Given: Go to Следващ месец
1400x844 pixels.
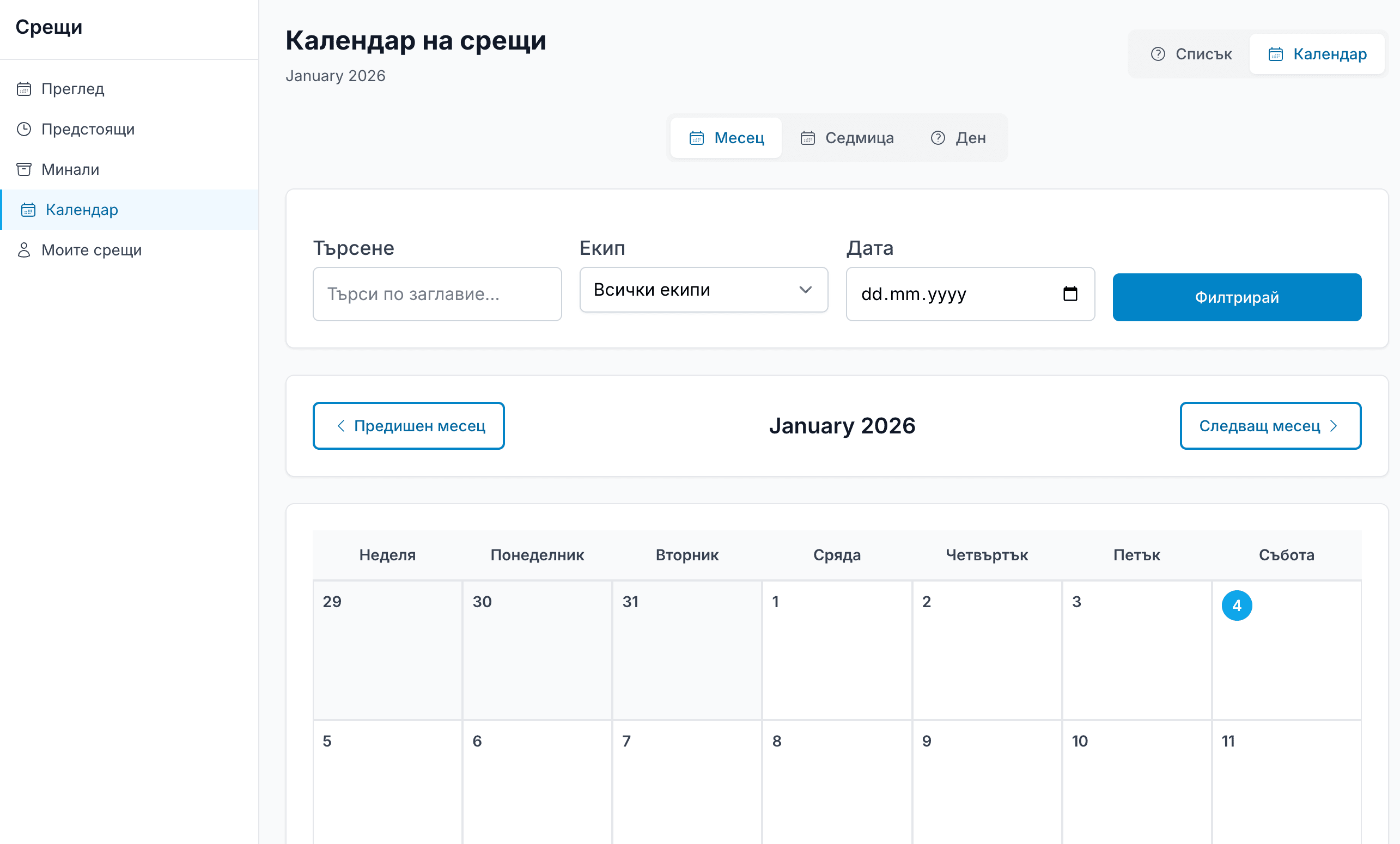Looking at the screenshot, I should [1270, 425].
